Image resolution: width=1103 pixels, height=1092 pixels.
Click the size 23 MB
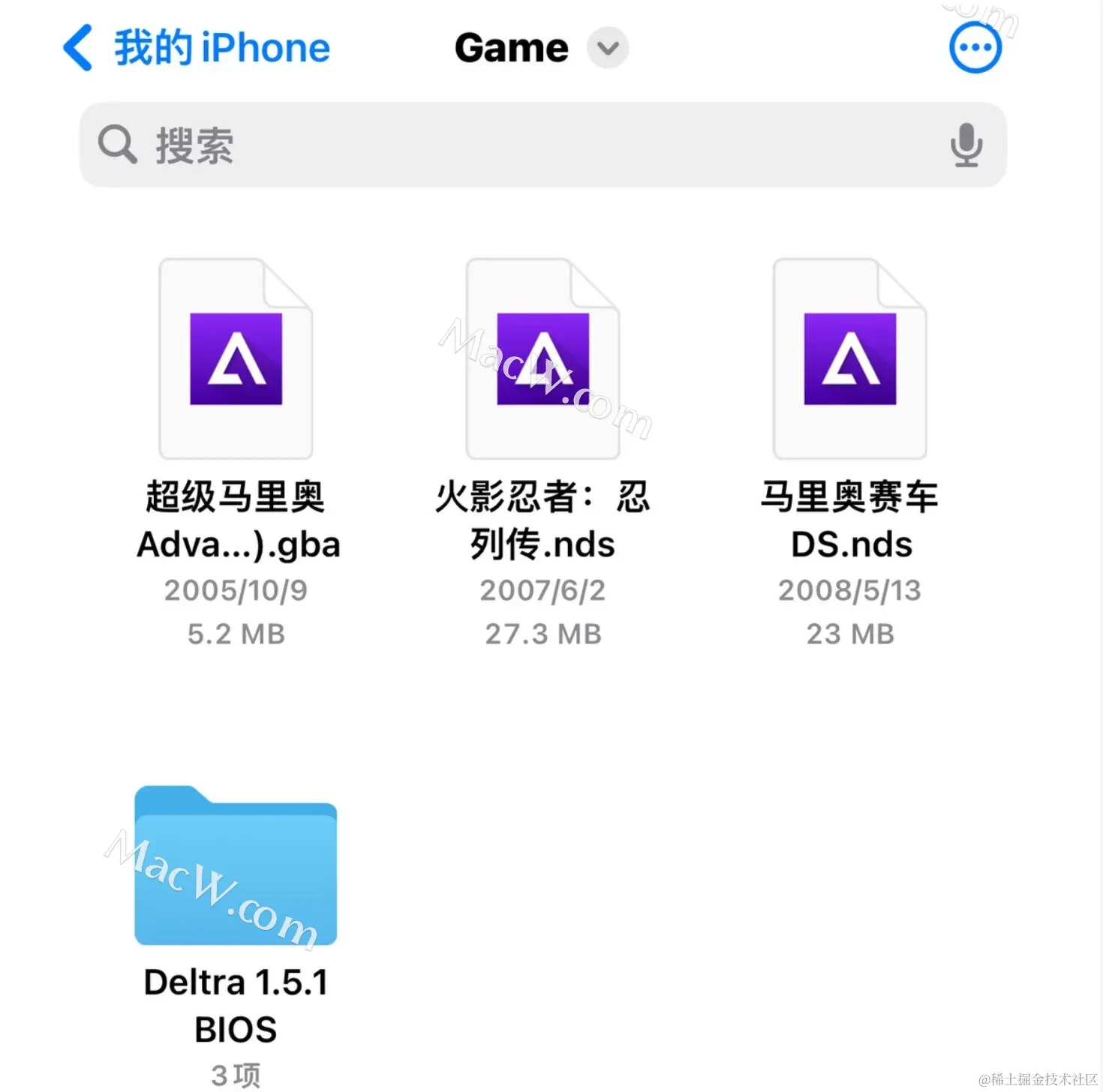coord(850,634)
